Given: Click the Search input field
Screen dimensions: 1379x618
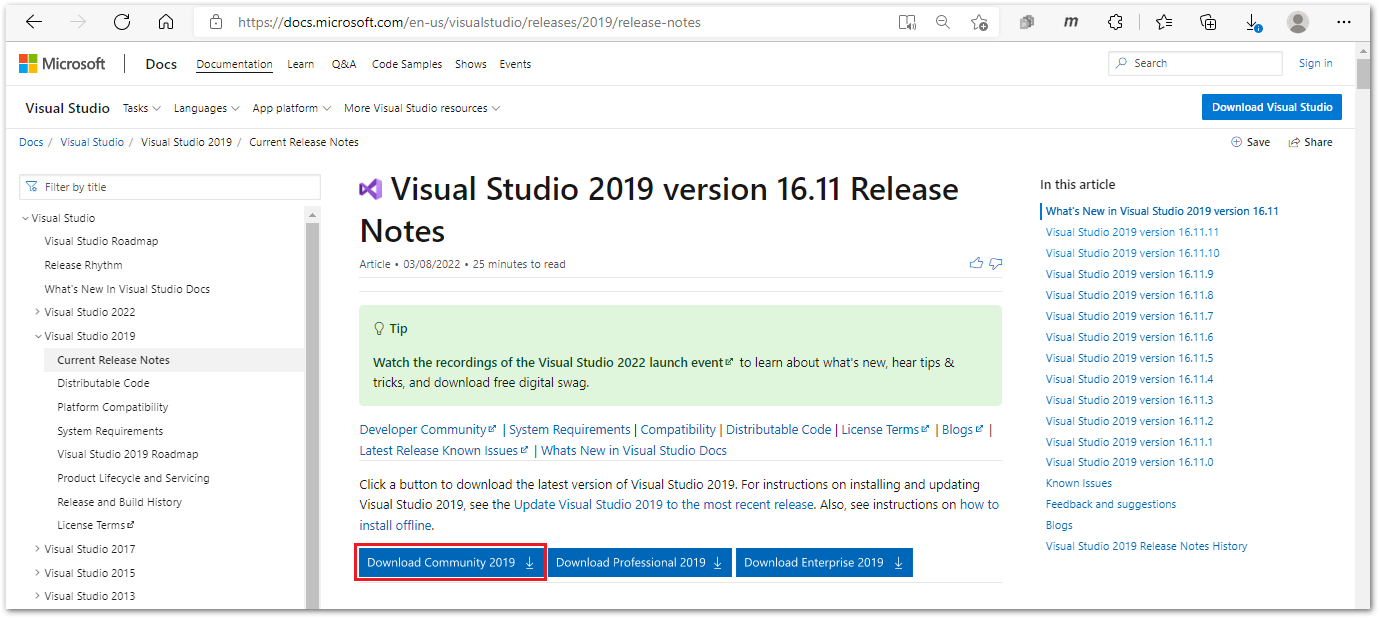Looking at the screenshot, I should pos(1195,63).
